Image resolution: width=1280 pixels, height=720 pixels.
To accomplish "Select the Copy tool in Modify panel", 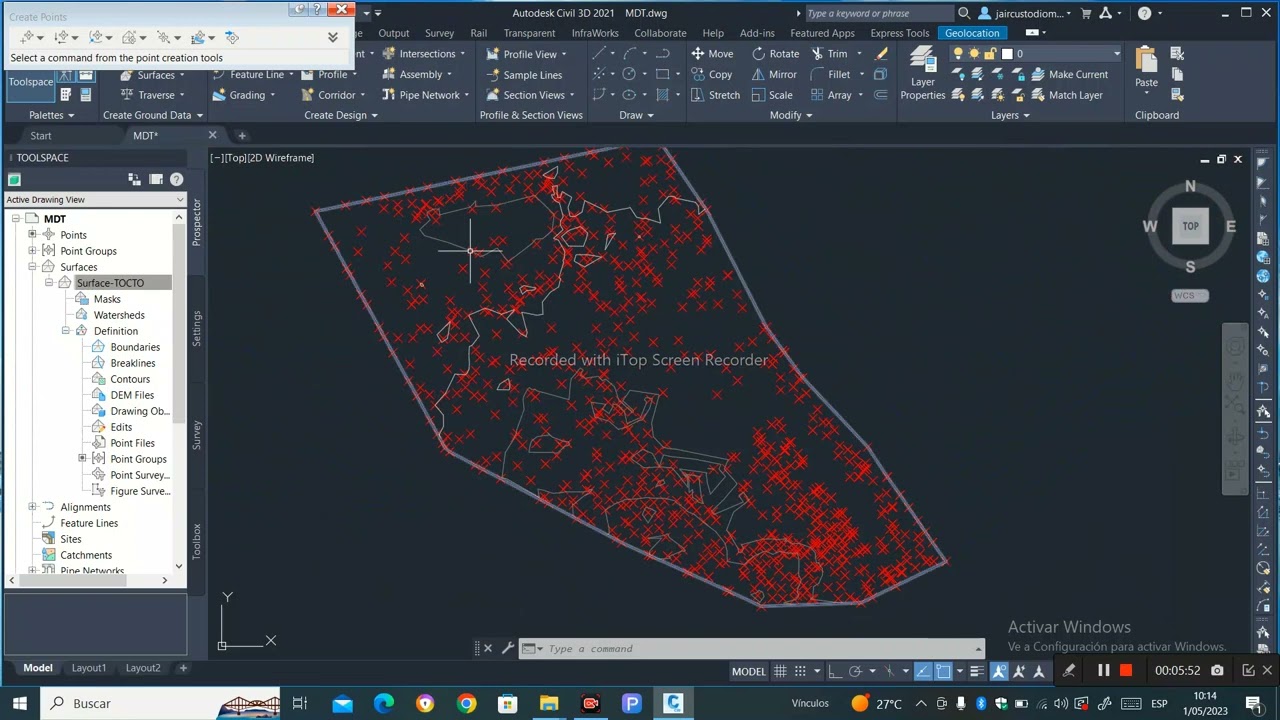I will [x=711, y=74].
